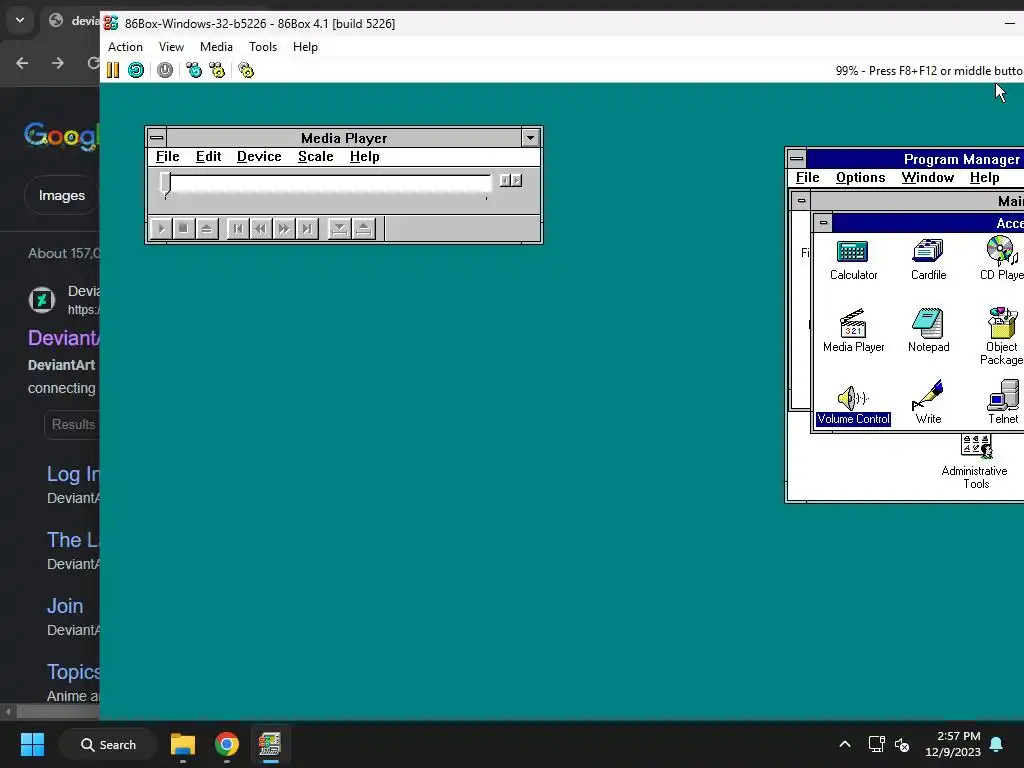The image size is (1024, 768).
Task: Click browser Back arrow button
Action: [x=22, y=63]
